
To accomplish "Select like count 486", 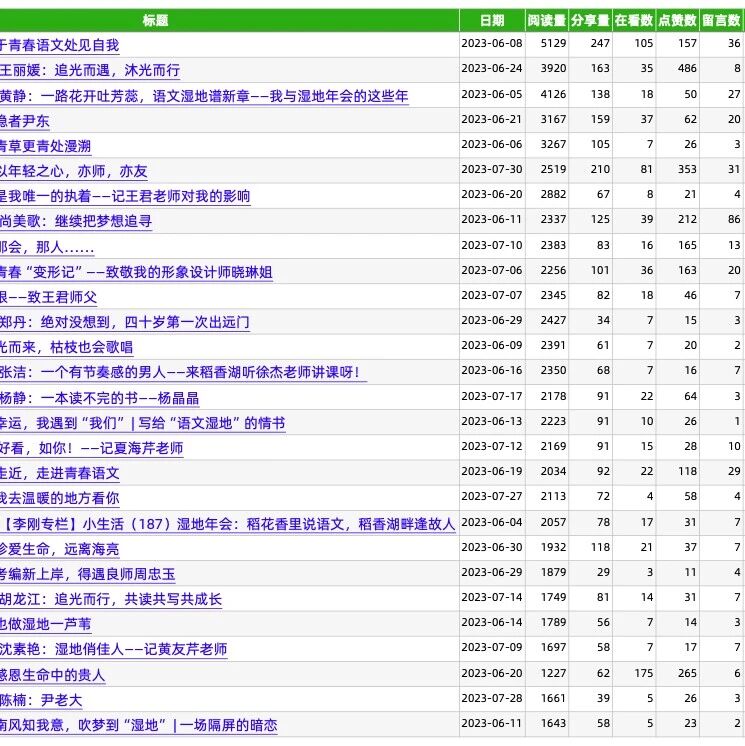I will pos(687,69).
